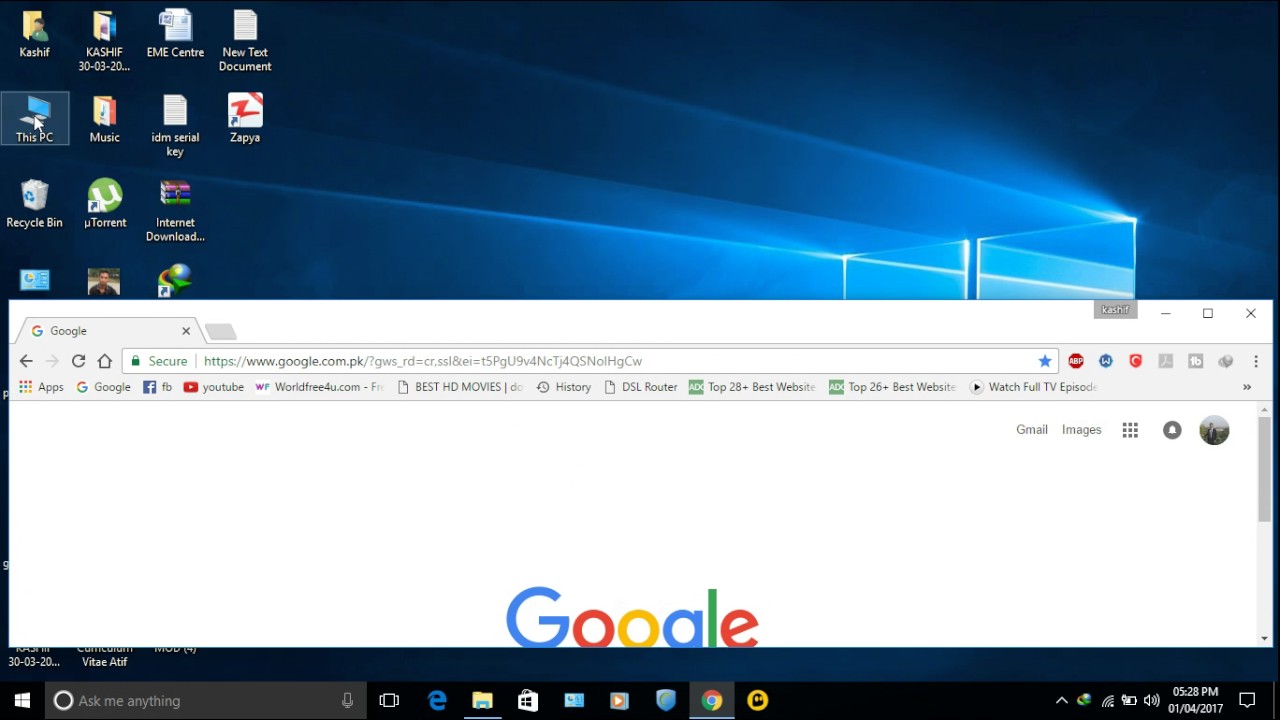Open Google account profile picture
This screenshot has height=720, width=1280.
(x=1214, y=430)
